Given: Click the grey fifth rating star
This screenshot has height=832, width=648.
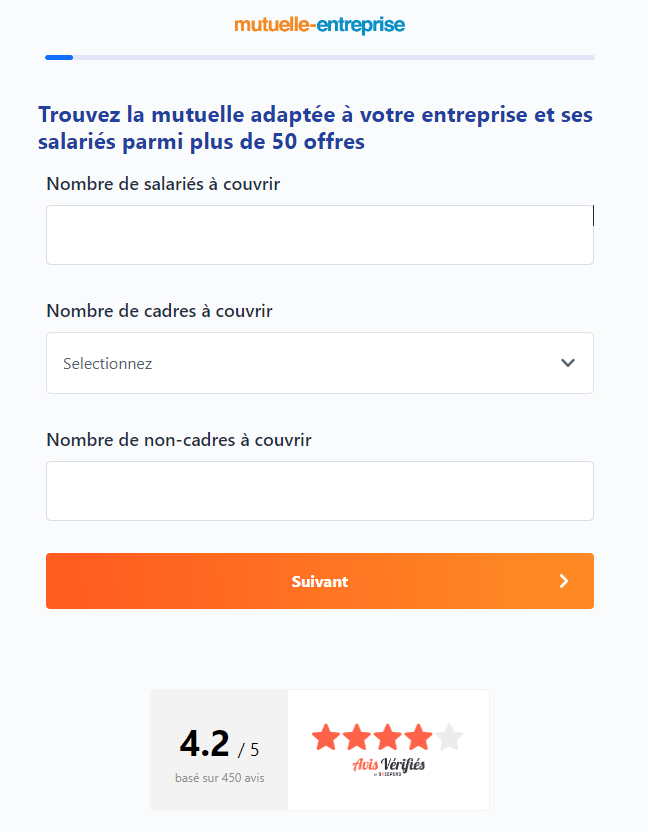Looking at the screenshot, I should coord(448,737).
